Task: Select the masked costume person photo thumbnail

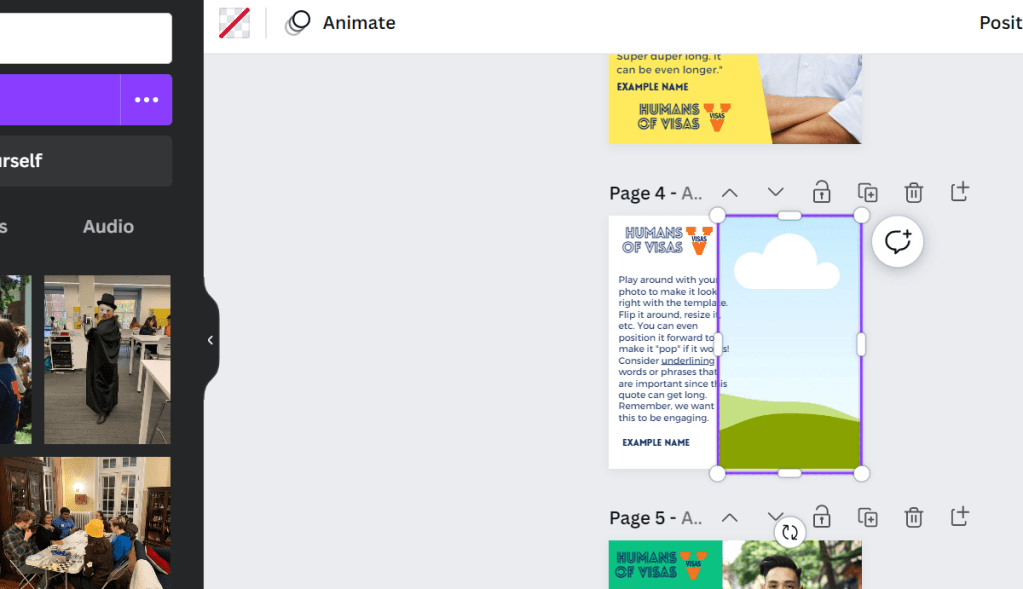Action: click(x=107, y=359)
